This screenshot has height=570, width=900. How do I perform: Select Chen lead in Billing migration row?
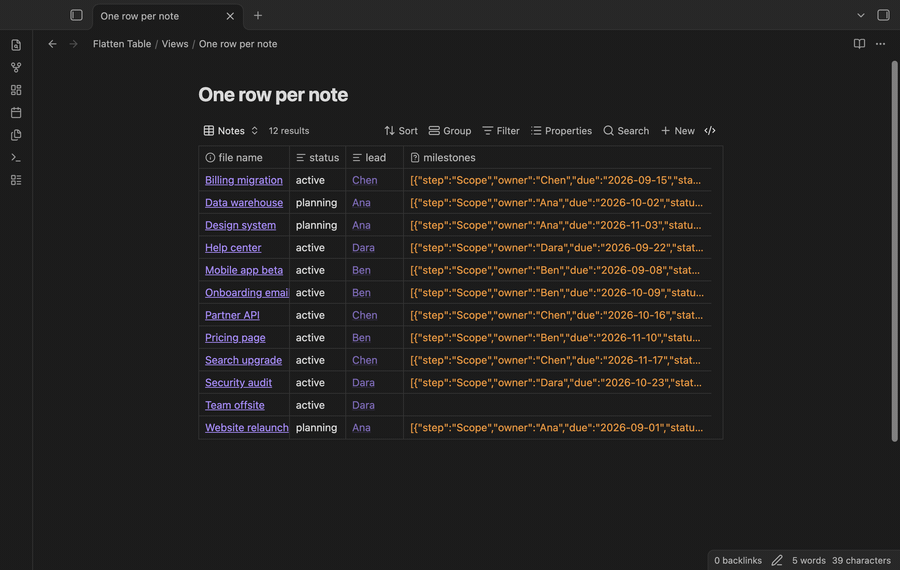point(364,180)
